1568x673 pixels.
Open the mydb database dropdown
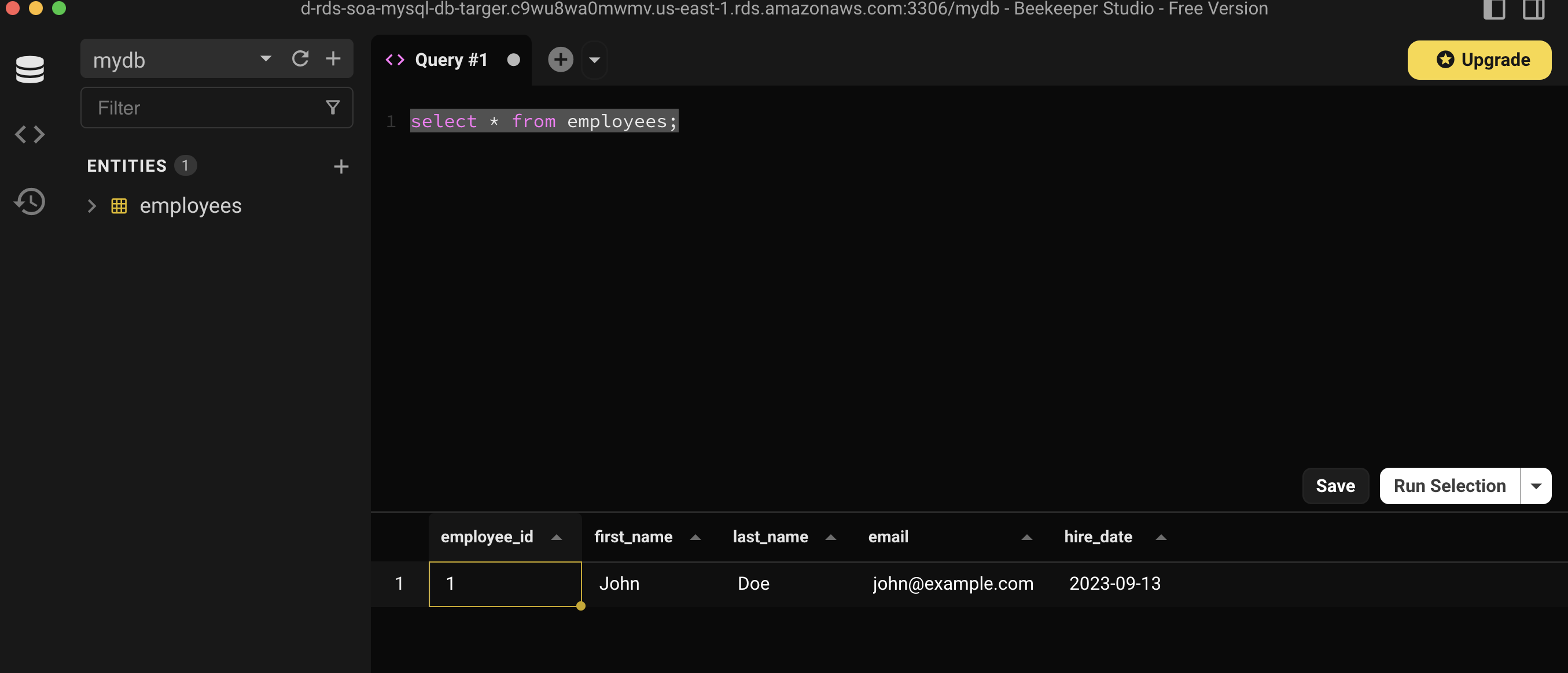tap(266, 58)
